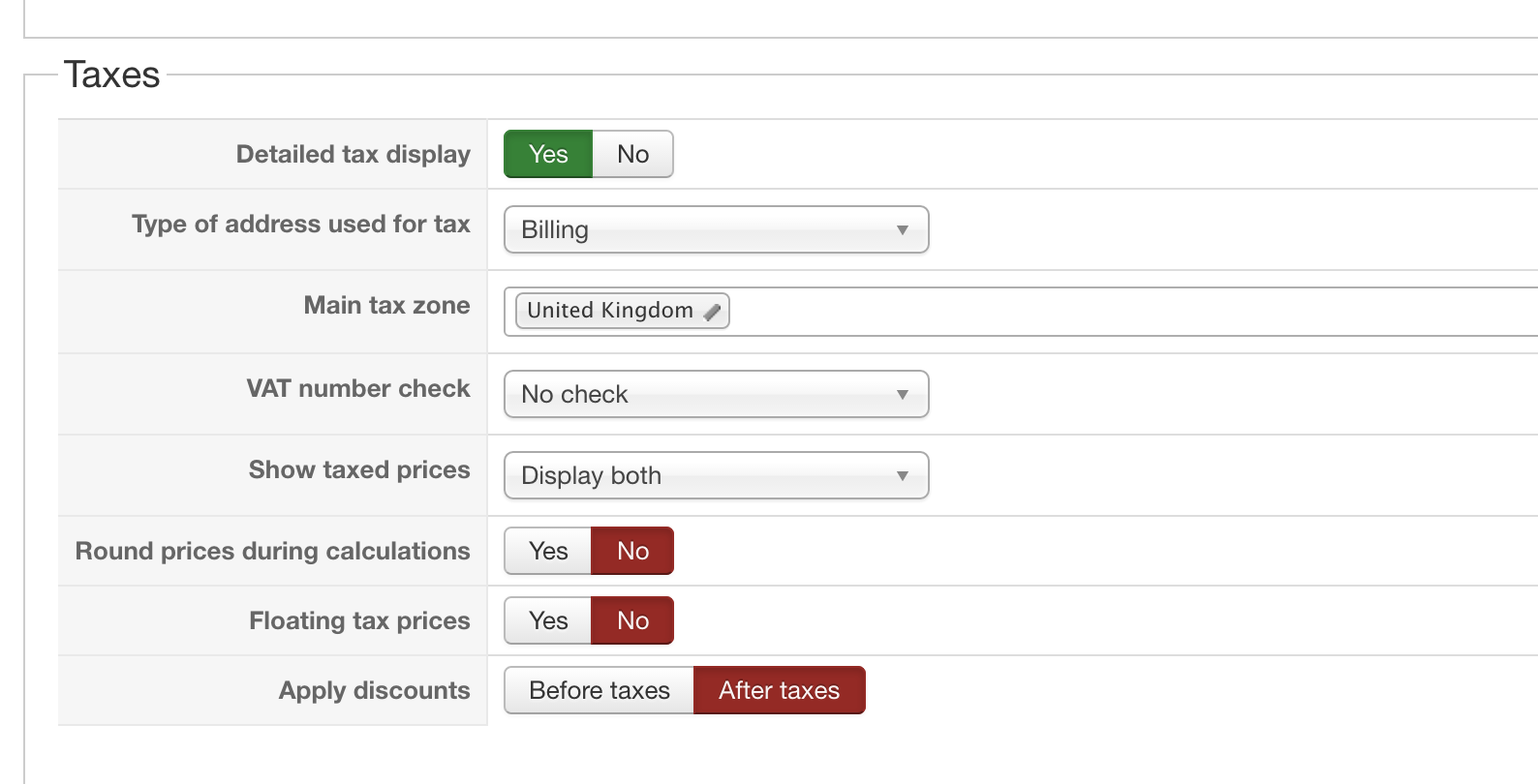Click the No check dropdown arrow

902,395
